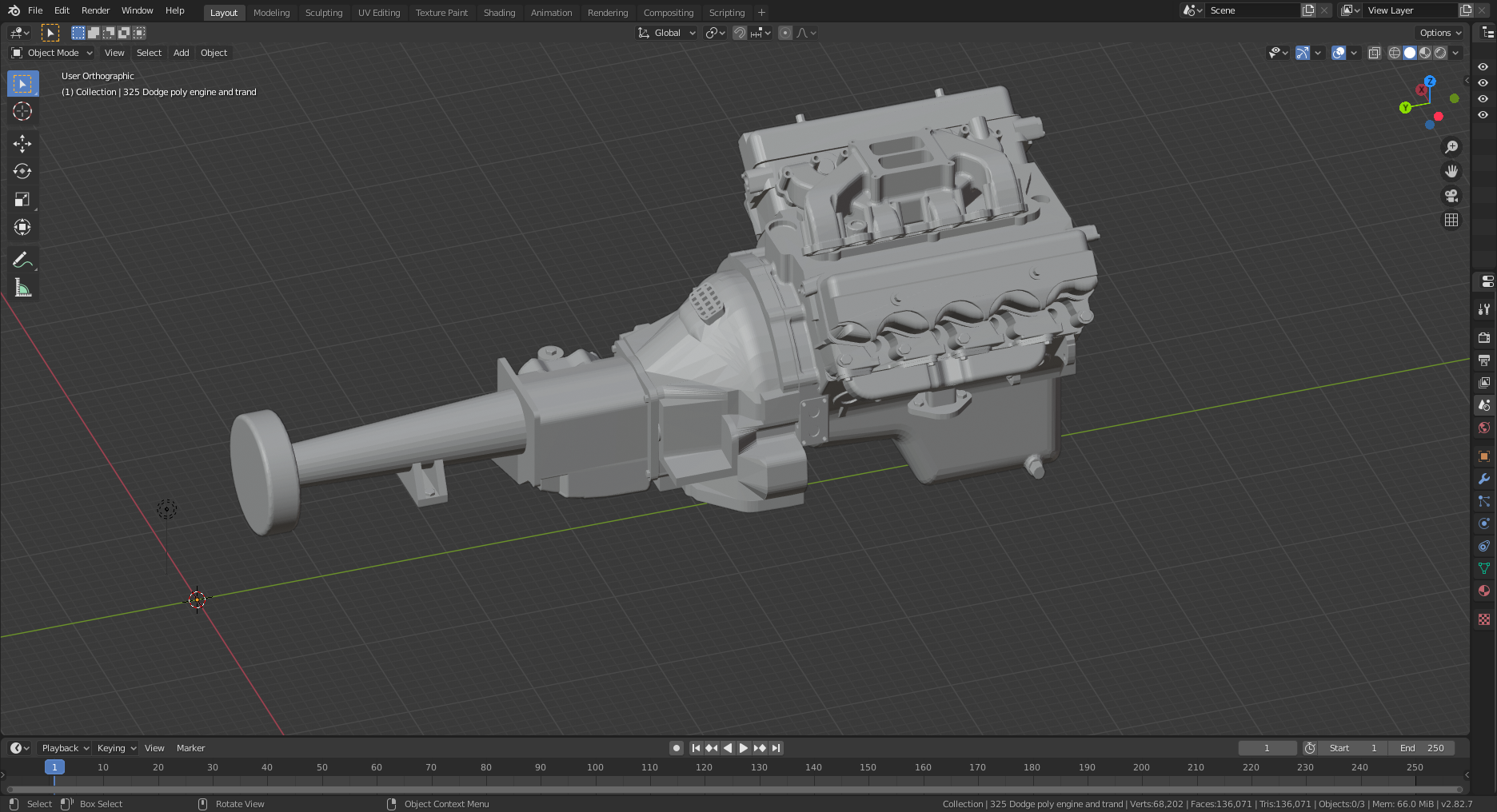Activate the 3D Cursor tool

tap(22, 111)
